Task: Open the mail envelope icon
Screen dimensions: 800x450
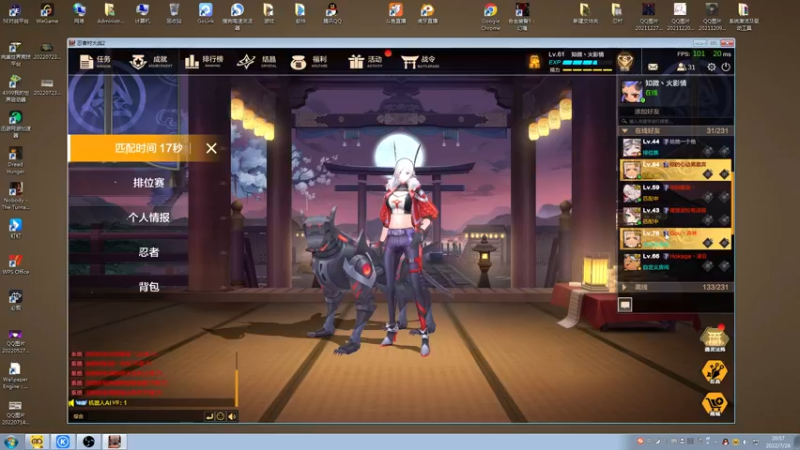Action: pyautogui.click(x=653, y=67)
